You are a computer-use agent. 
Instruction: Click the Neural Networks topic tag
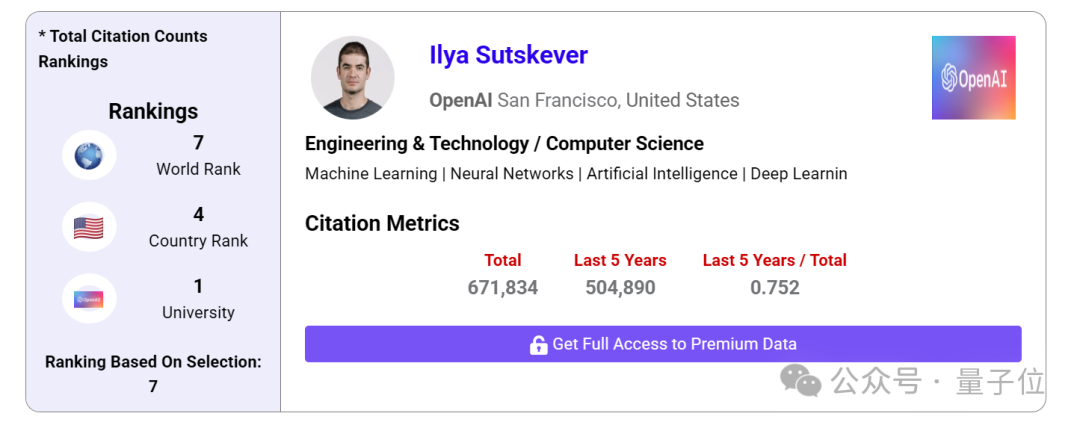pyautogui.click(x=512, y=174)
